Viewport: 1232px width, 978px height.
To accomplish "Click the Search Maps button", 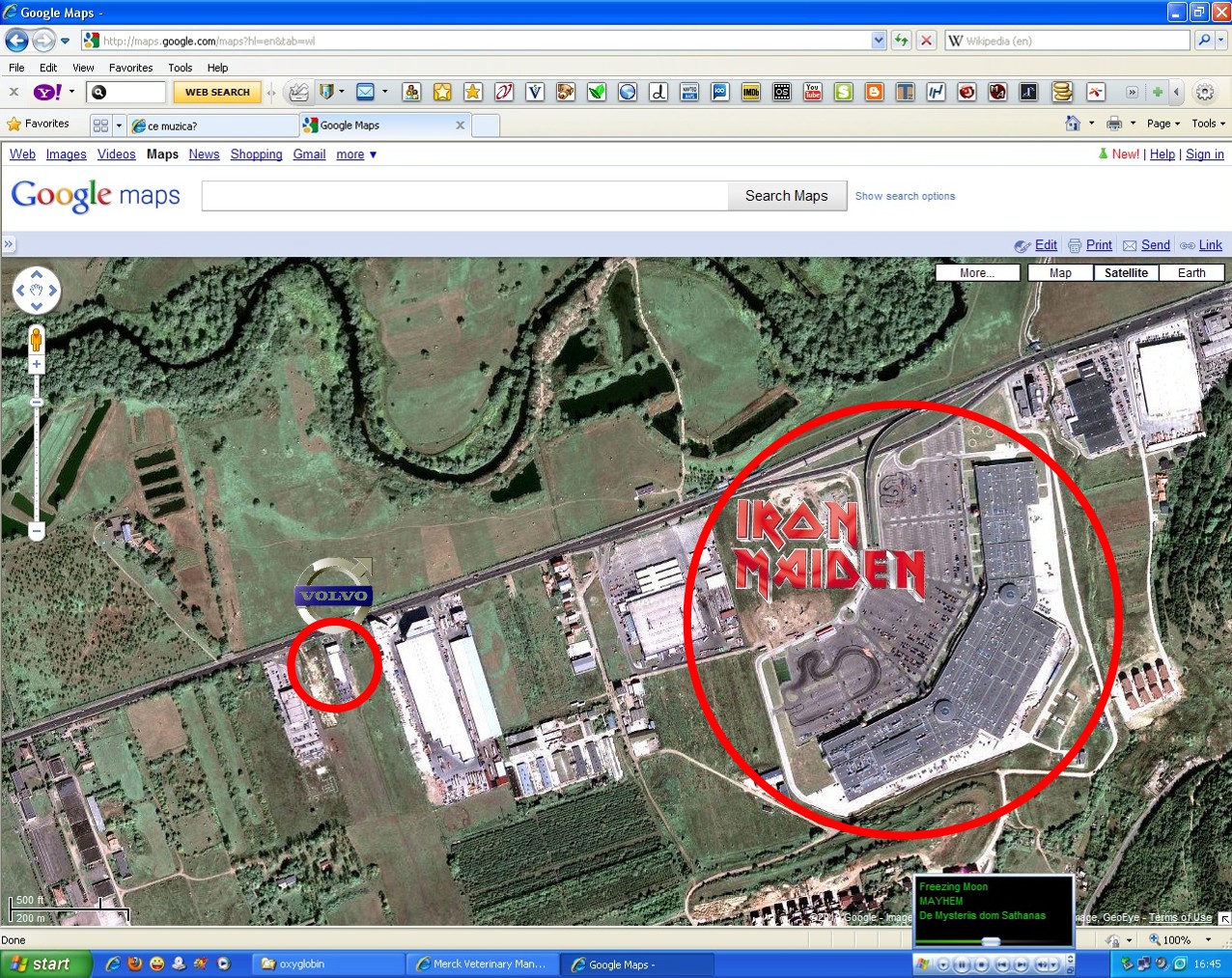I will tap(787, 196).
